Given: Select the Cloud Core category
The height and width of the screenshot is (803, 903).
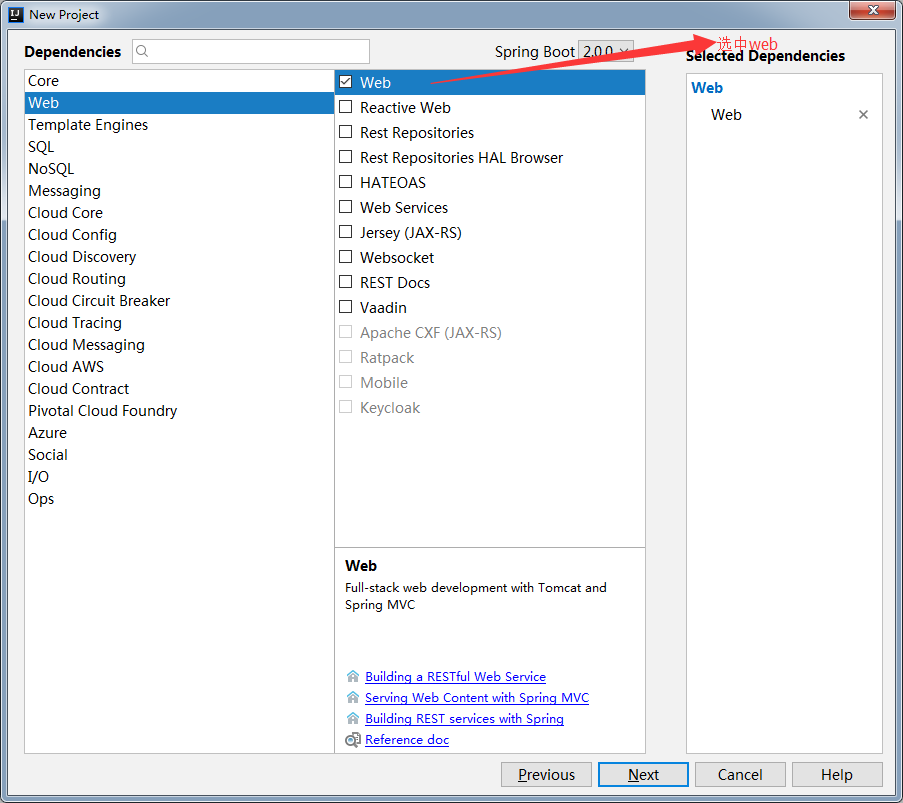Looking at the screenshot, I should pyautogui.click(x=179, y=213).
